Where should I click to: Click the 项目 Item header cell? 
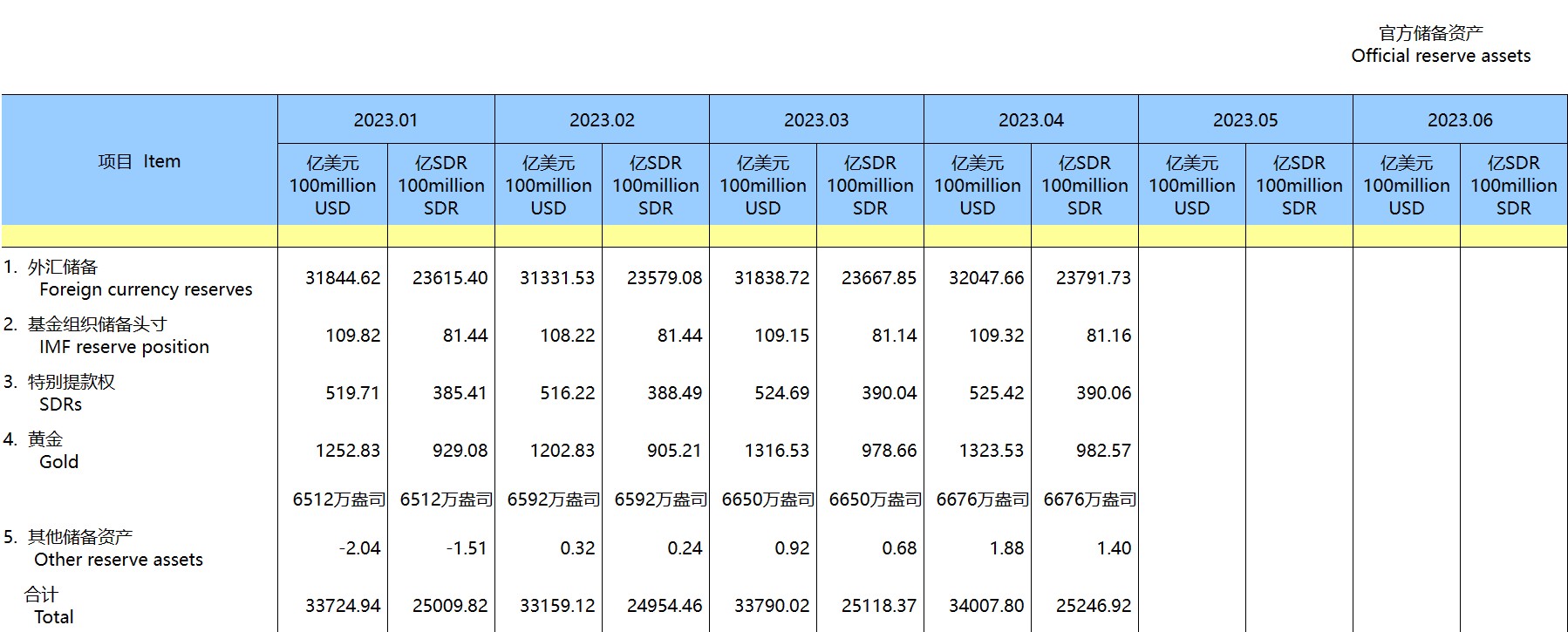[x=140, y=161]
